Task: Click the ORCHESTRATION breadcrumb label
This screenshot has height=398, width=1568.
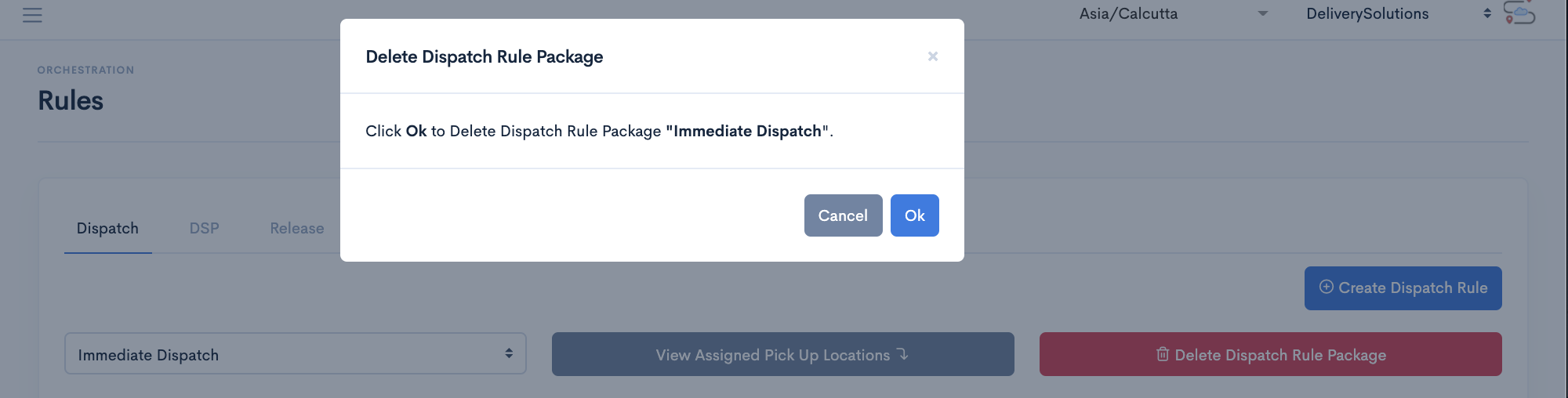Action: coord(86,70)
